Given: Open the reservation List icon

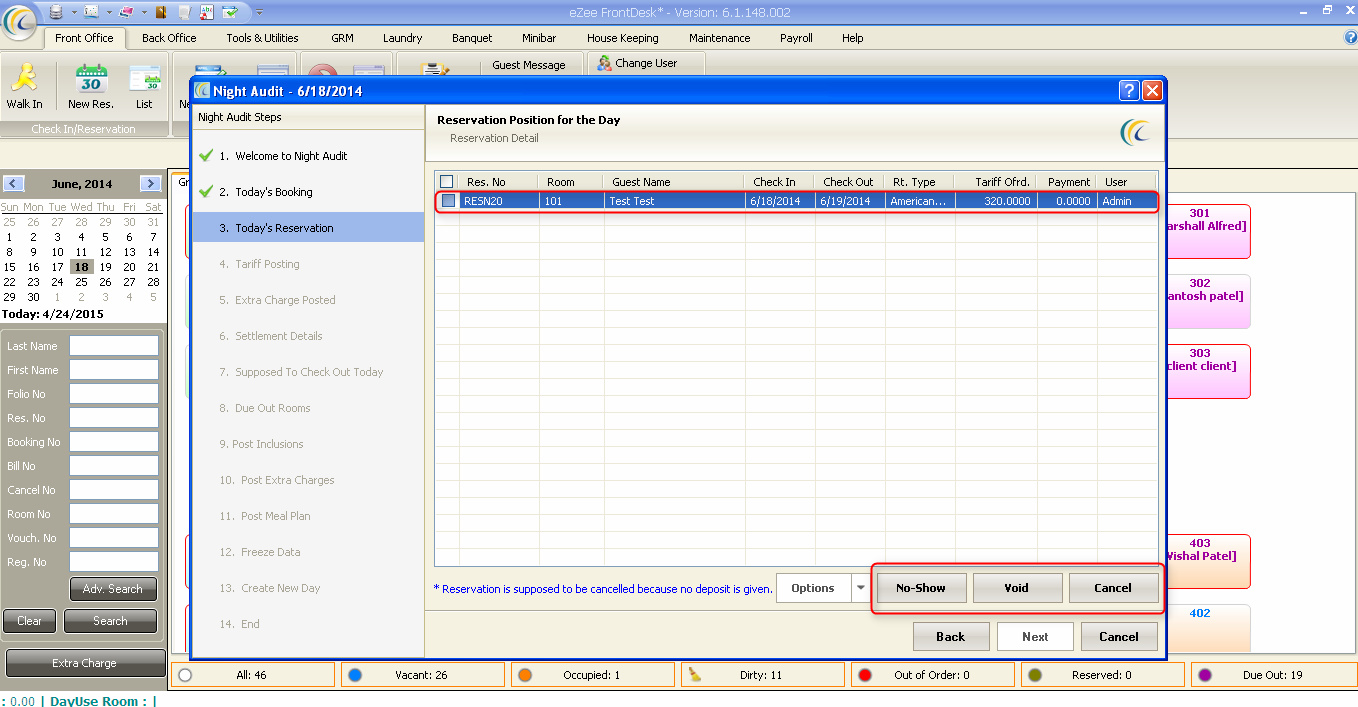Looking at the screenshot, I should click(145, 78).
